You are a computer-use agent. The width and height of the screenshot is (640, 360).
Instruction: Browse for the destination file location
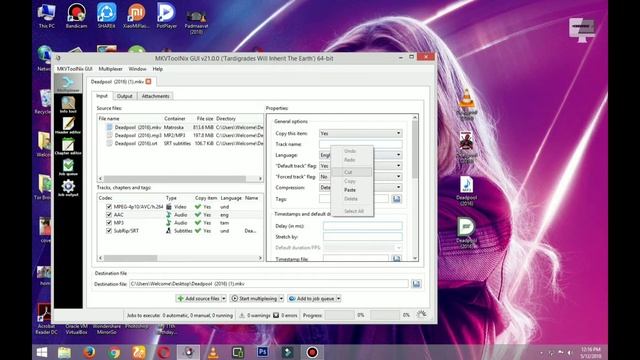pyautogui.click(x=416, y=284)
